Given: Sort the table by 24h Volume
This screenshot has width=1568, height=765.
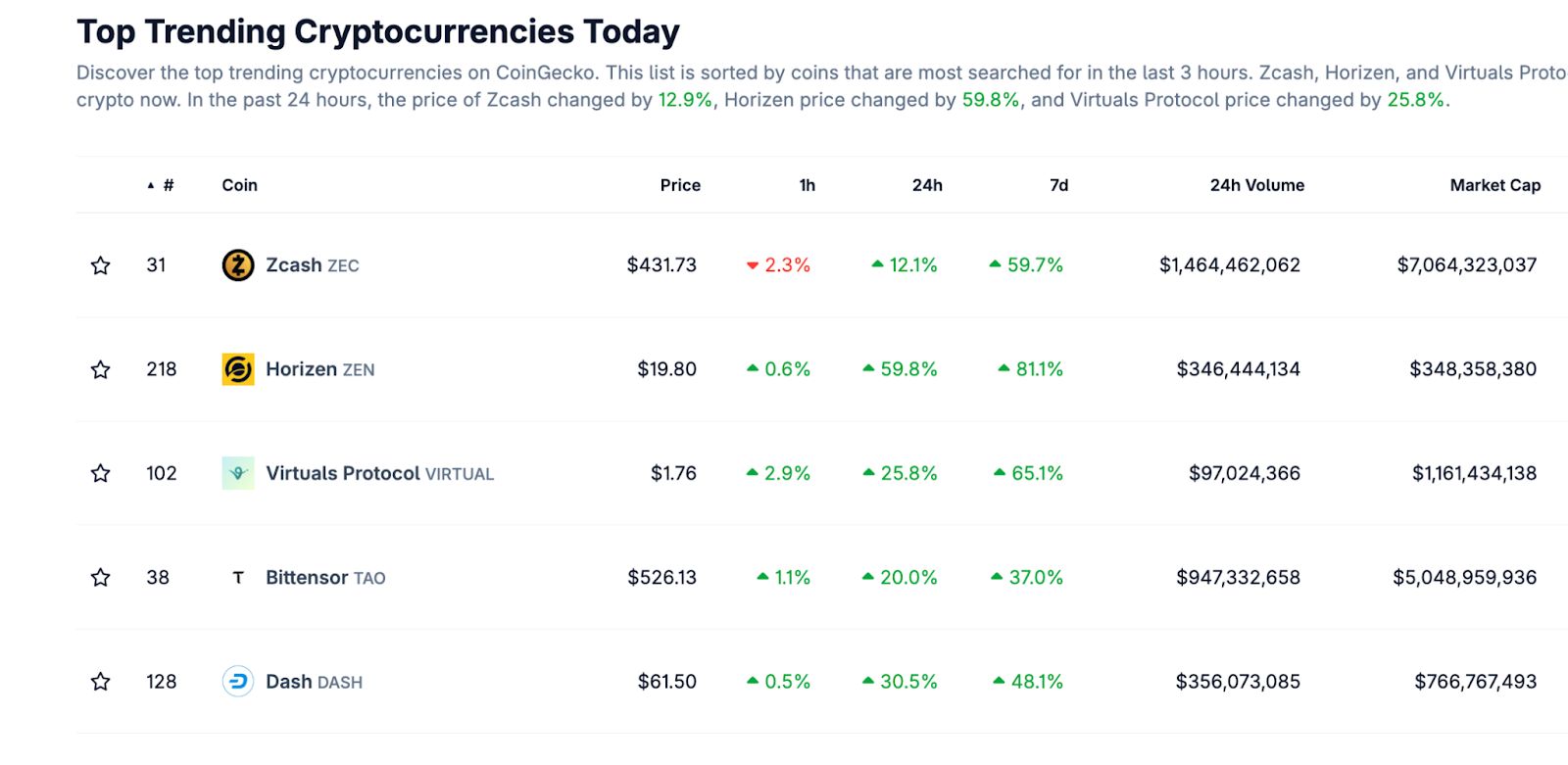Looking at the screenshot, I should (x=1257, y=184).
